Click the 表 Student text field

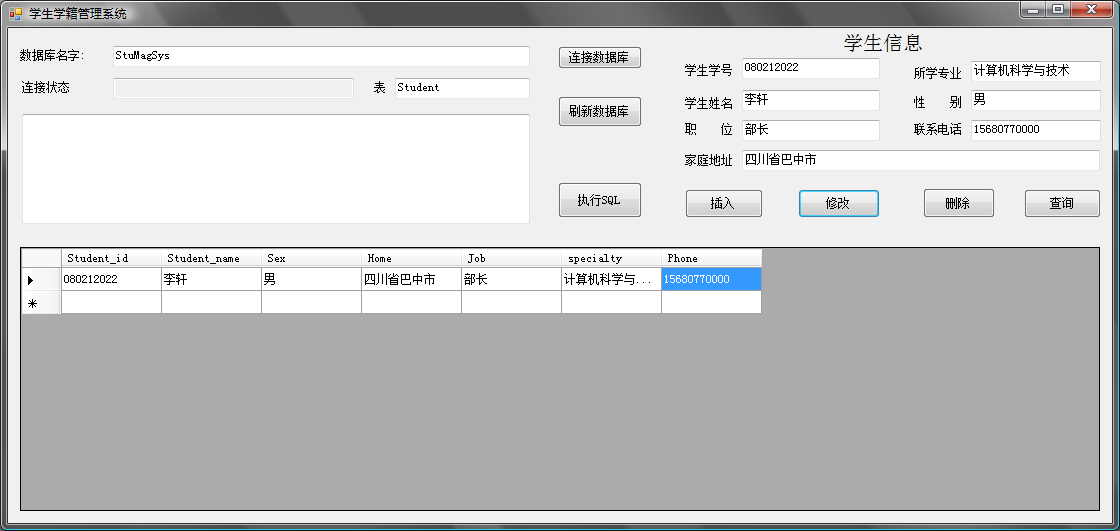coord(461,88)
